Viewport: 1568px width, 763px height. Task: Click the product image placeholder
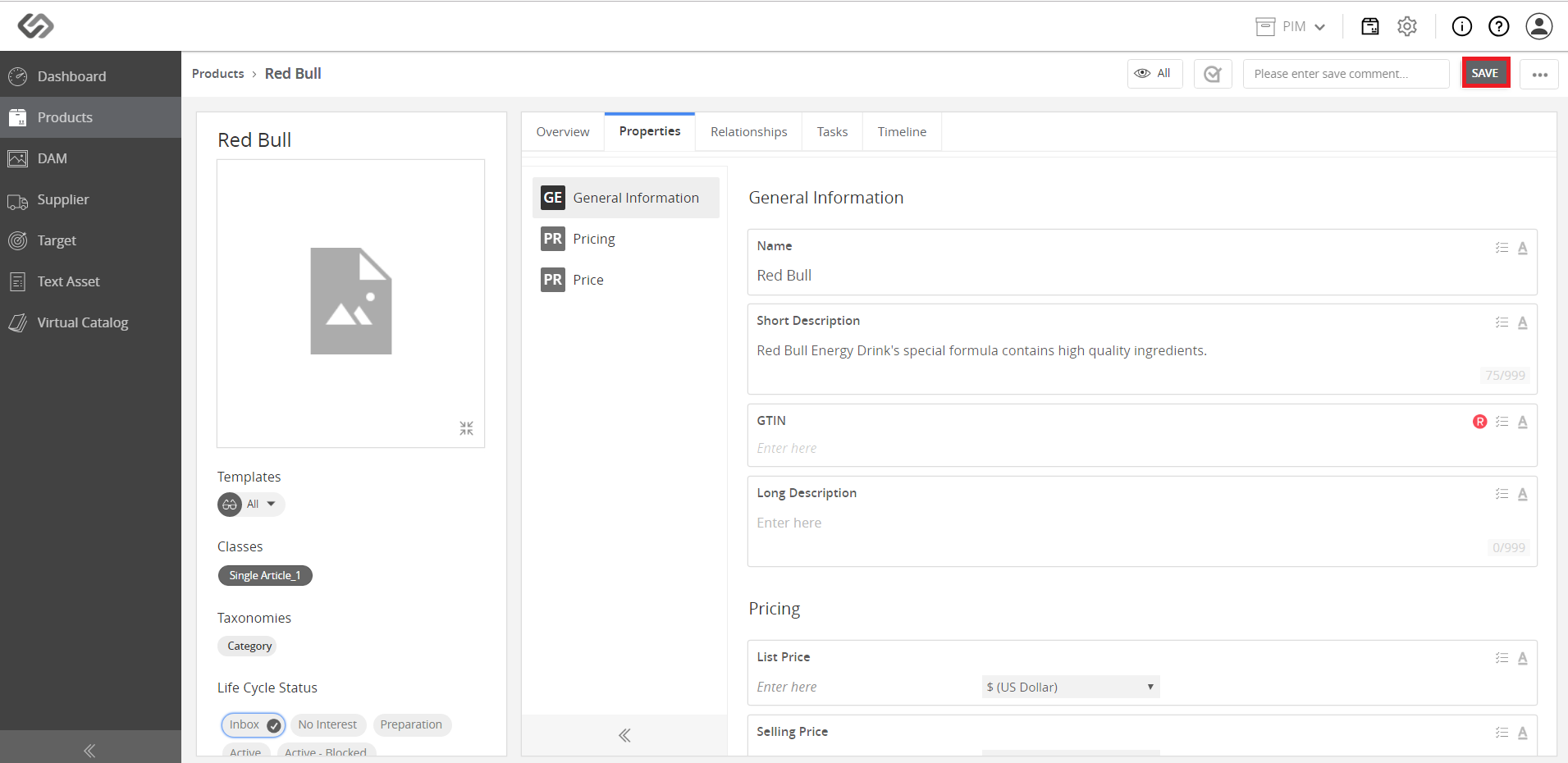(x=351, y=301)
